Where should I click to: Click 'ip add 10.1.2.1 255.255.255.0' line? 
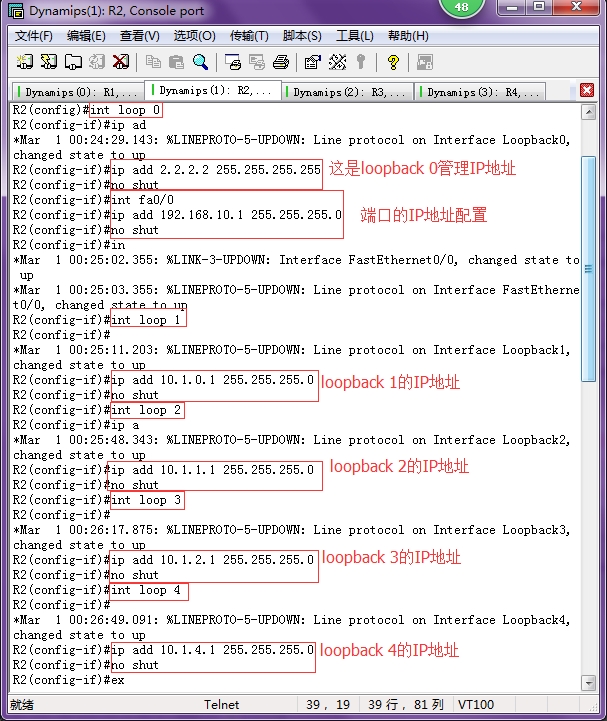click(212, 560)
